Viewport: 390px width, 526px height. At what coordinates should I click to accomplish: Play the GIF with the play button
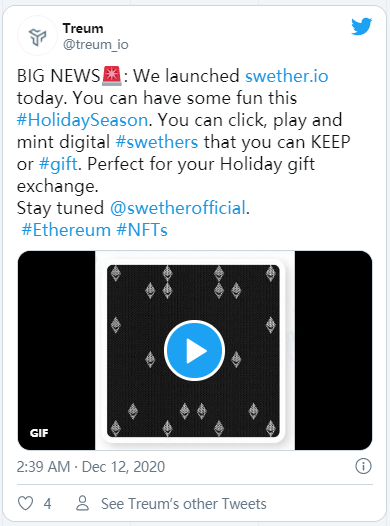click(x=194, y=351)
